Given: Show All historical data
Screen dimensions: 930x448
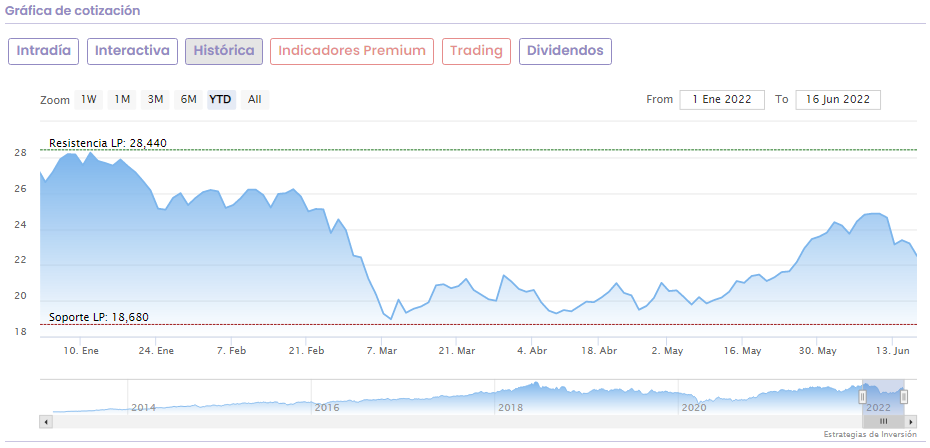Looking at the screenshot, I should coord(255,100).
